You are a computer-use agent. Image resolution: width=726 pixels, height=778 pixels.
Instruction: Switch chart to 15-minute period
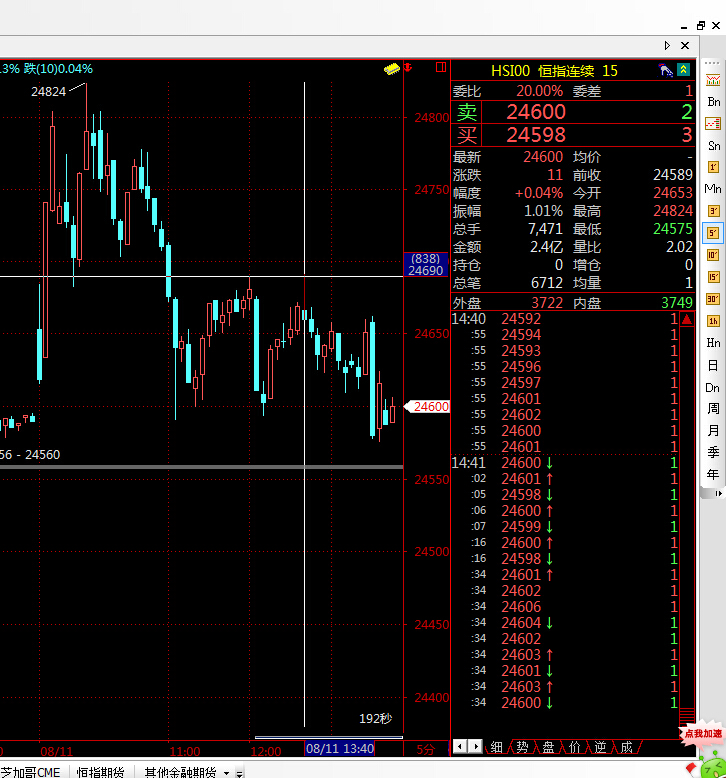point(713,277)
